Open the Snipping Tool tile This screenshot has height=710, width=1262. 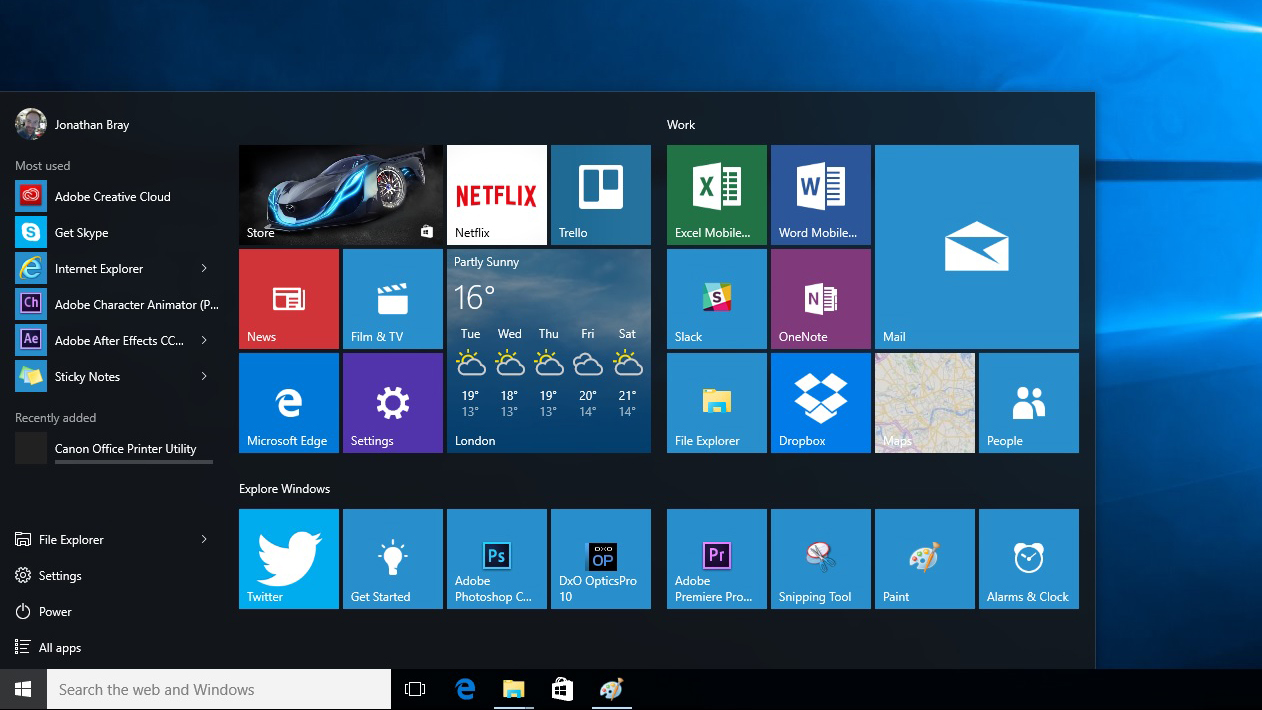pyautogui.click(x=820, y=558)
